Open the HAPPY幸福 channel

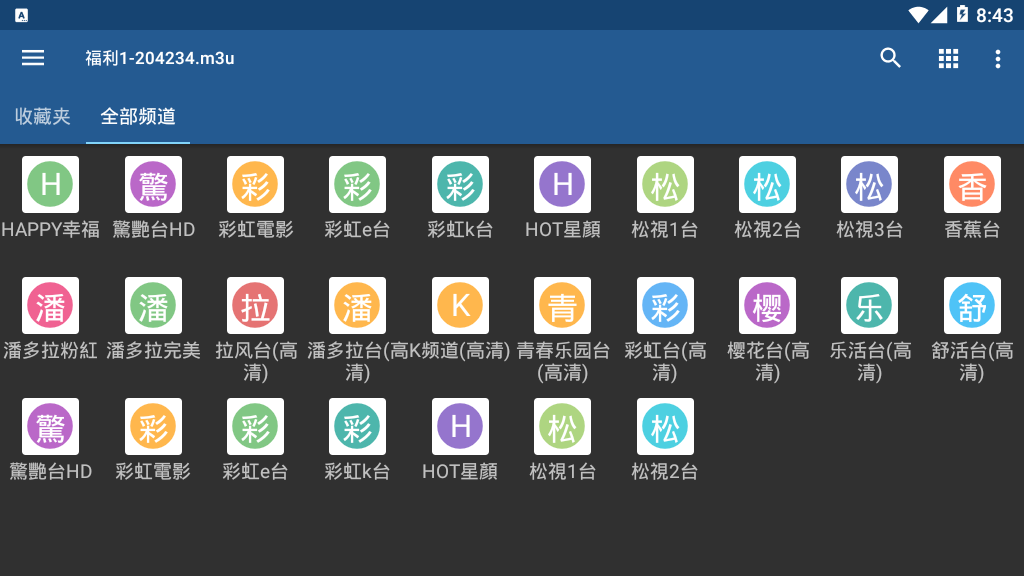point(51,185)
